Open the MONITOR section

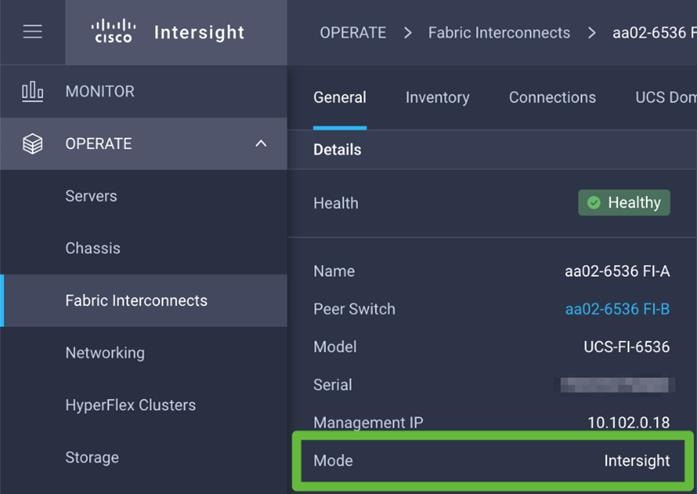144,92
